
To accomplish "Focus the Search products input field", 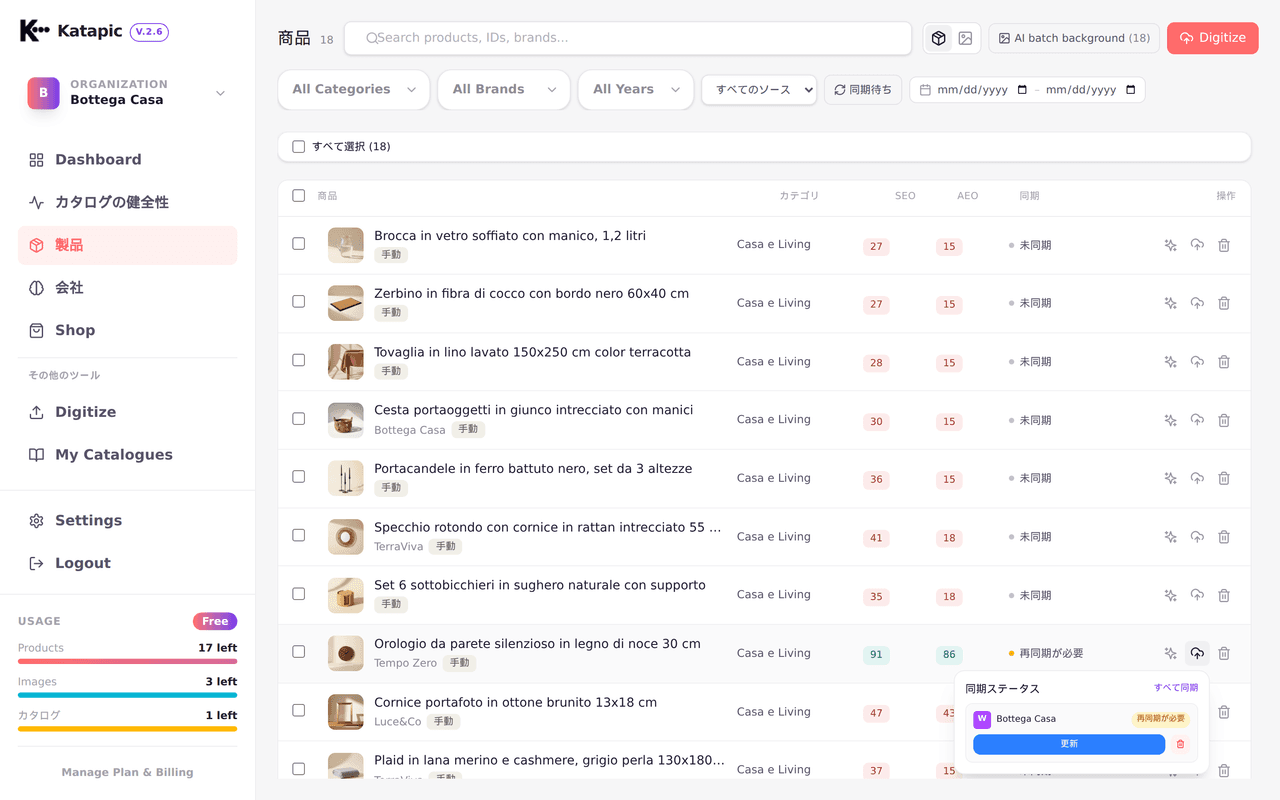I will pyautogui.click(x=628, y=38).
